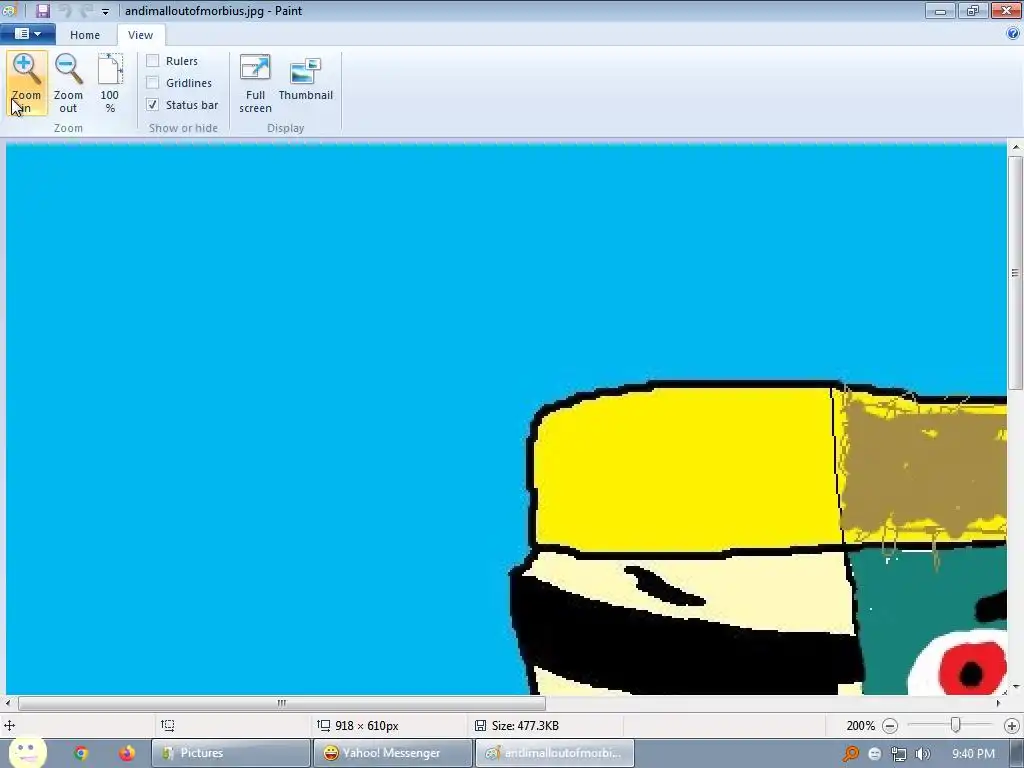
Task: Show the Thumbnail preview window
Action: (x=306, y=78)
